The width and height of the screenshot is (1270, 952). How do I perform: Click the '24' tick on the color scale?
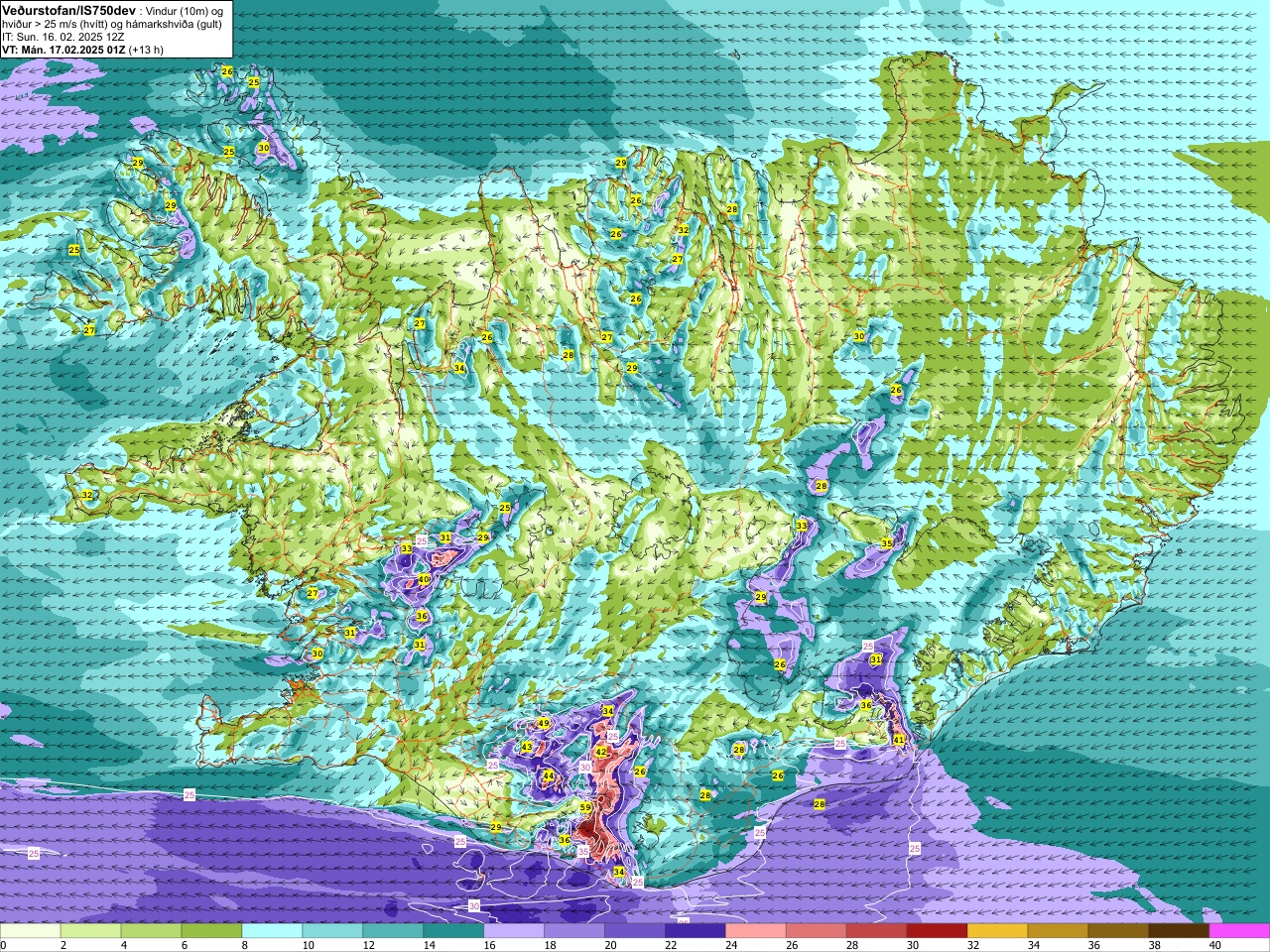731,945
